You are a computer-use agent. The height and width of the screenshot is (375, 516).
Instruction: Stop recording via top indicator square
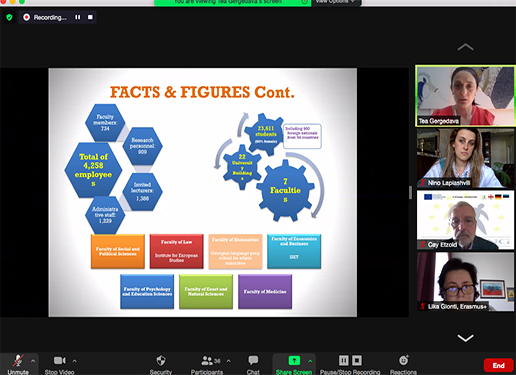90,17
